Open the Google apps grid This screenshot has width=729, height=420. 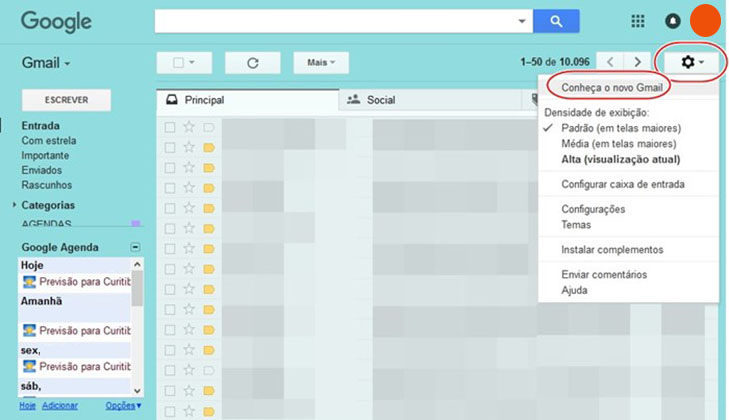point(638,21)
